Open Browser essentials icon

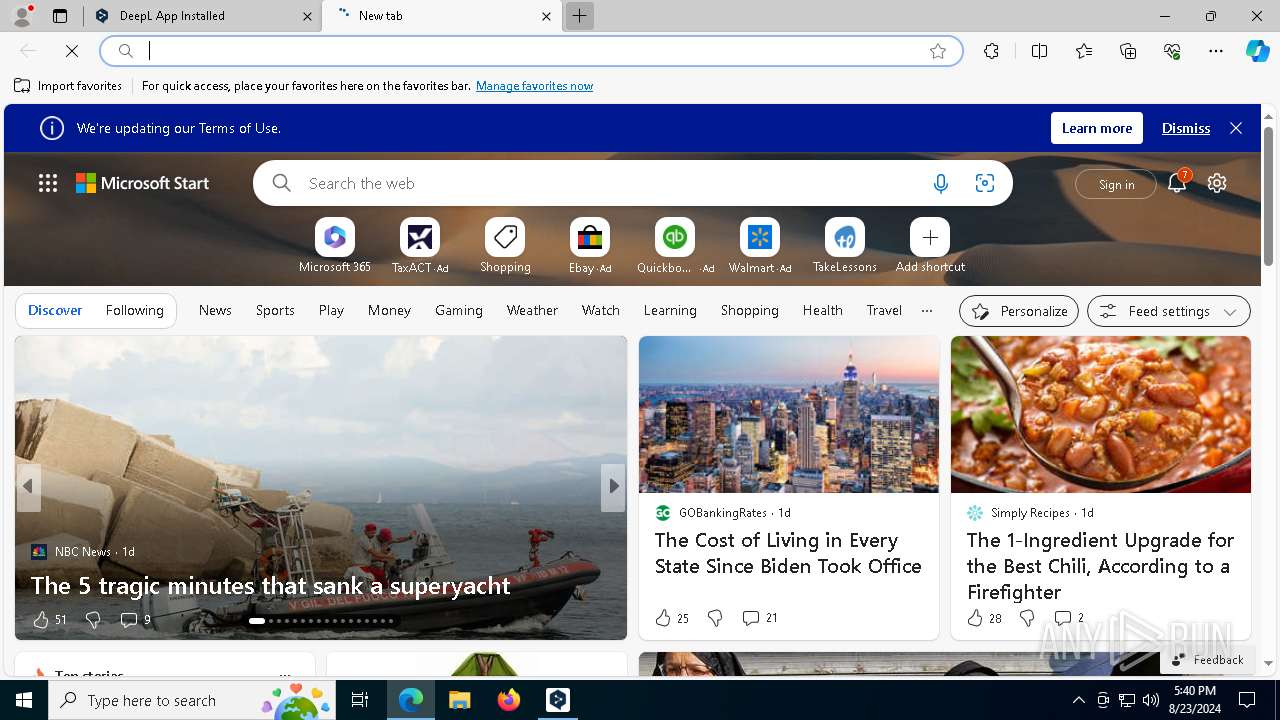(x=1172, y=51)
